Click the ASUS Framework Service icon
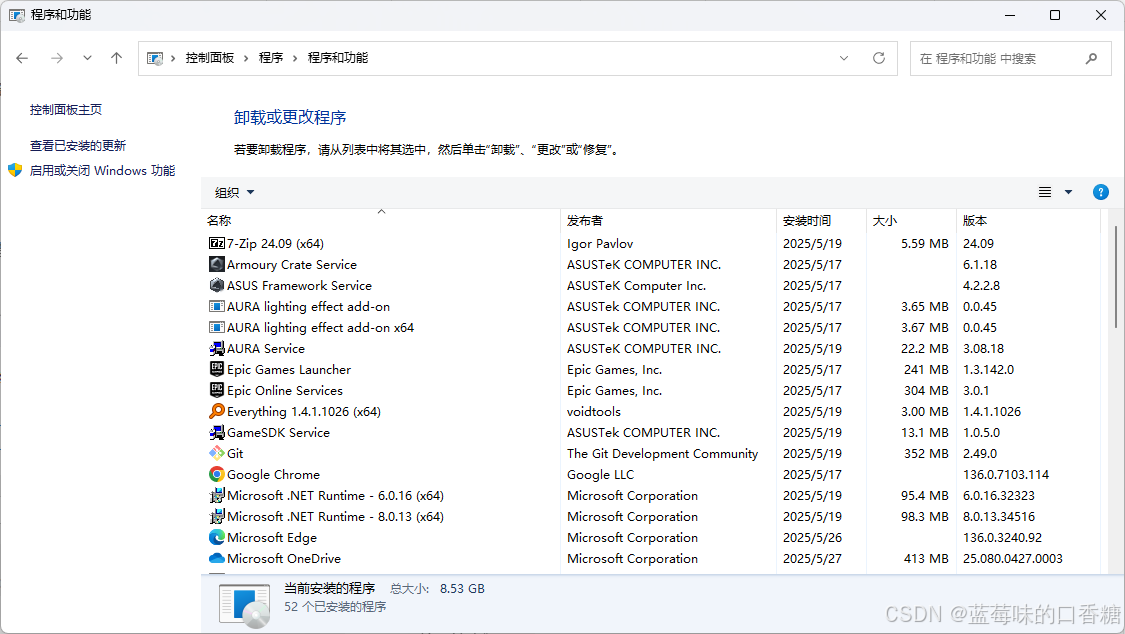This screenshot has height=634, width=1125. coord(217,285)
